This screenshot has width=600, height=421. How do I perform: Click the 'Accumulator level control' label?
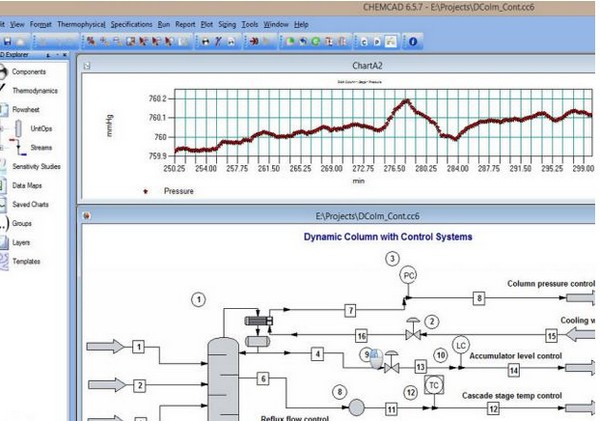coord(515,356)
